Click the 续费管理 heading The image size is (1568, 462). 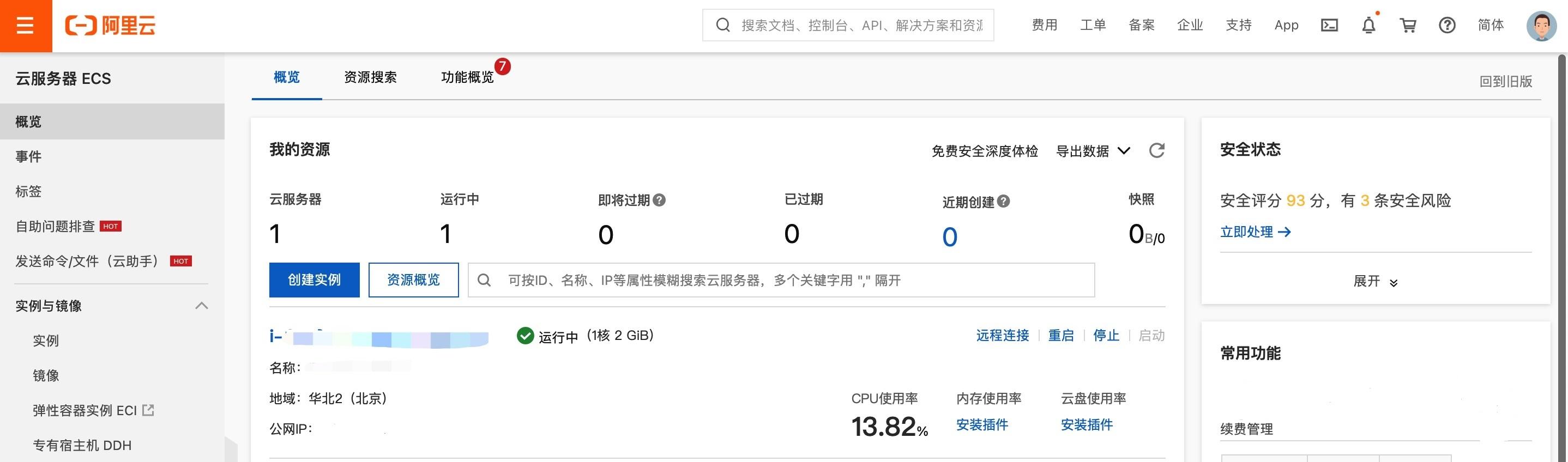coord(1247,429)
